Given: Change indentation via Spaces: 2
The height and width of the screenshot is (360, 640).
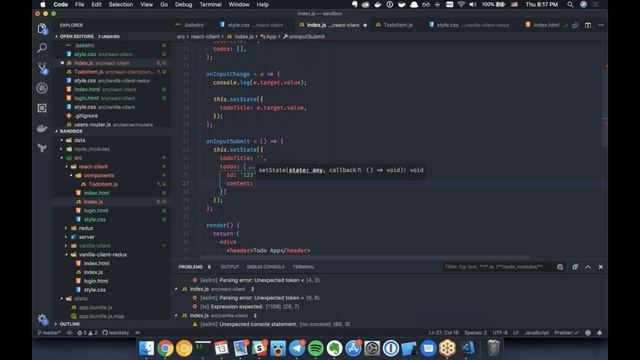Looking at the screenshot, I should (x=476, y=333).
